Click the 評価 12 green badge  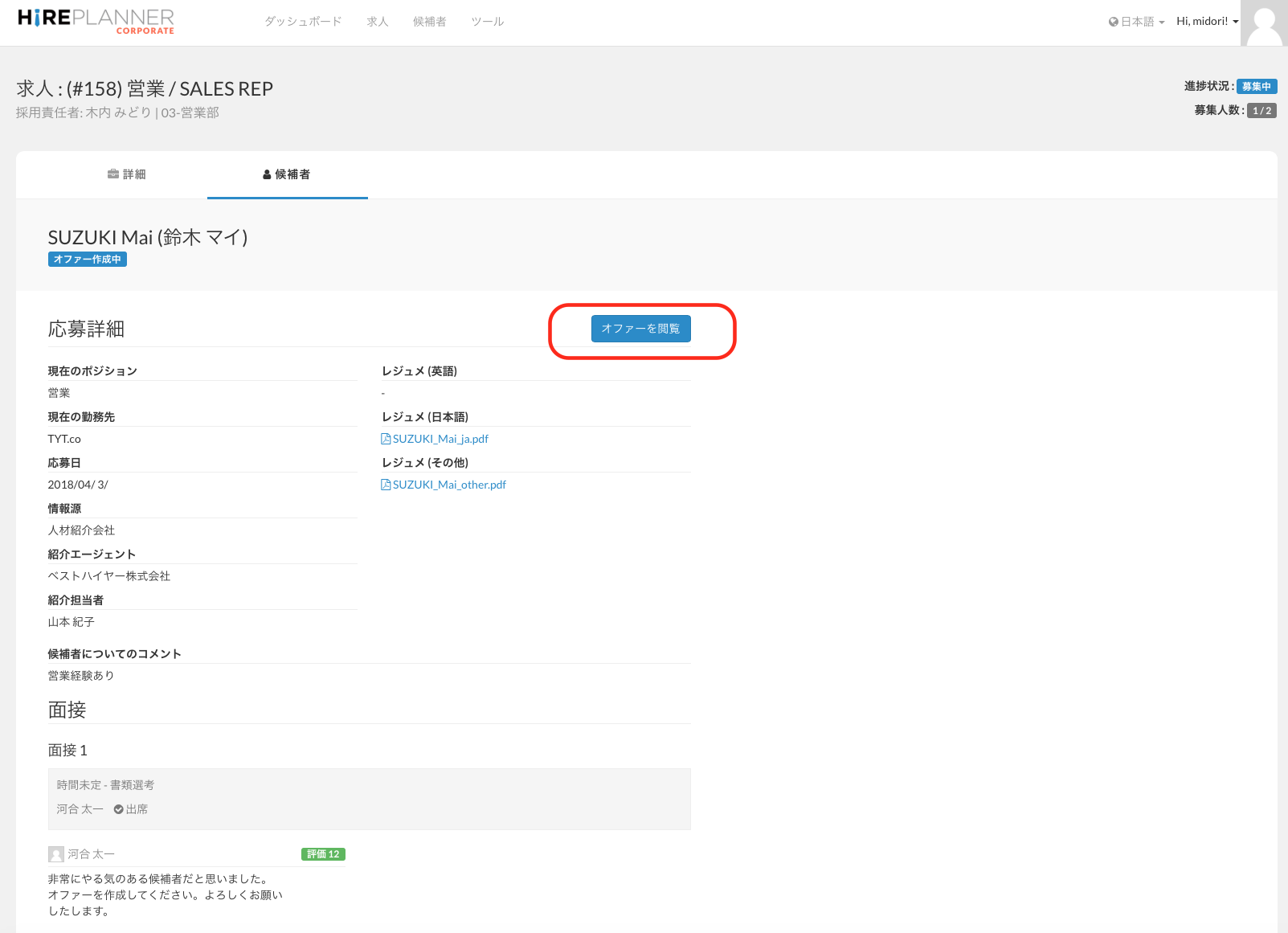pos(323,854)
